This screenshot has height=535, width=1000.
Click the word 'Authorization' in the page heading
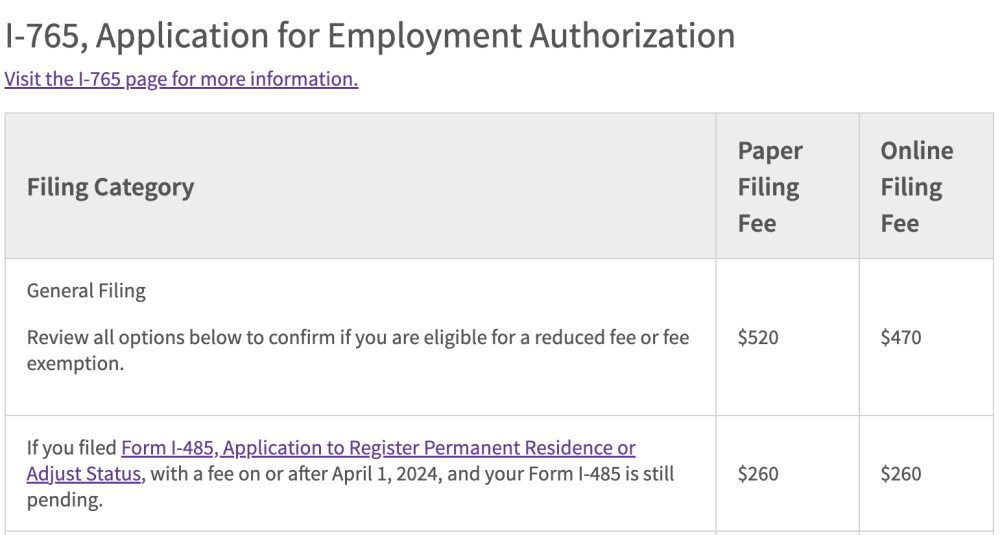(x=632, y=36)
